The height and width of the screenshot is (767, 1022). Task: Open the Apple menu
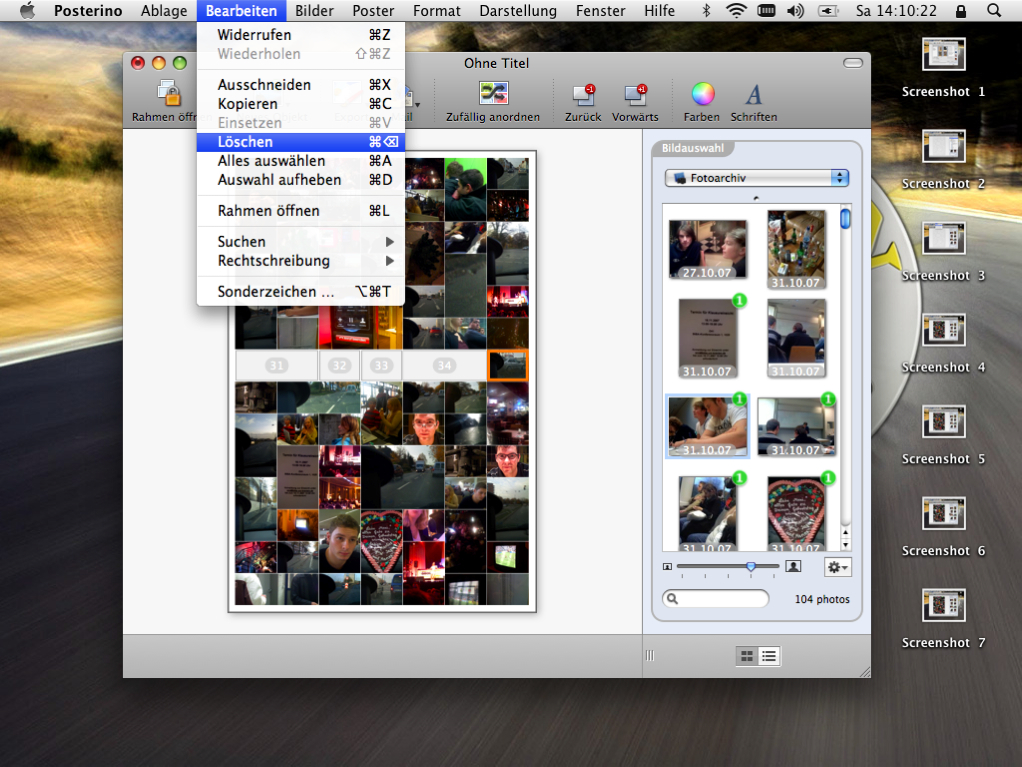[x=27, y=10]
